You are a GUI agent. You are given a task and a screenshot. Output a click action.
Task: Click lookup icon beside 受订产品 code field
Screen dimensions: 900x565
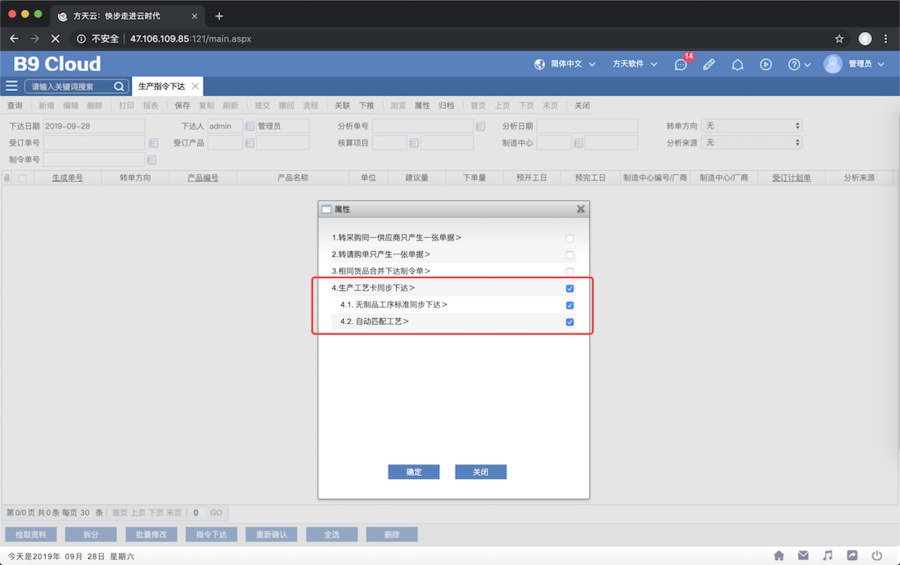249,142
